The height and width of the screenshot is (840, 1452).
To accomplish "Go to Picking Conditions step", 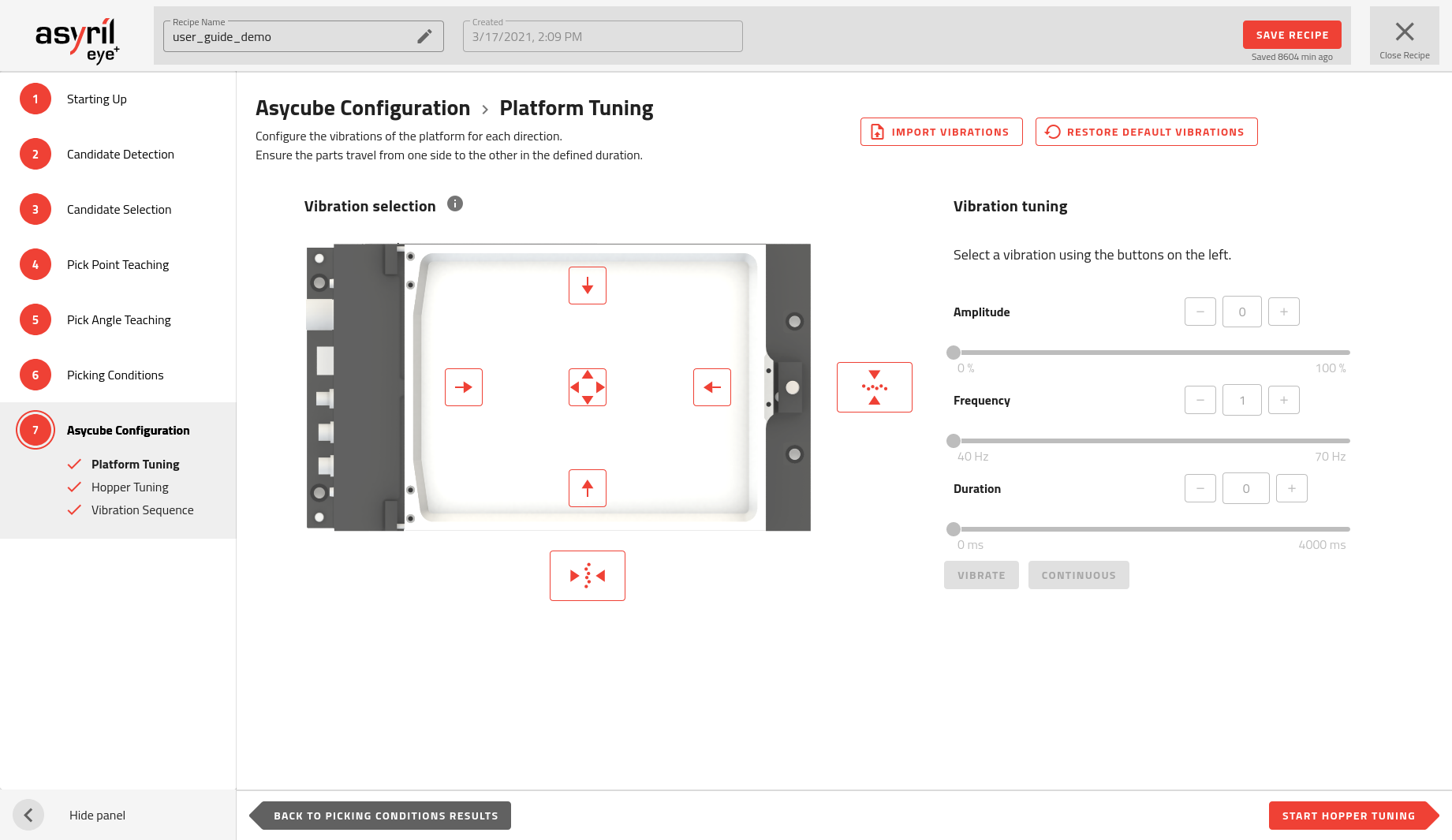I will pyautogui.click(x=115, y=375).
